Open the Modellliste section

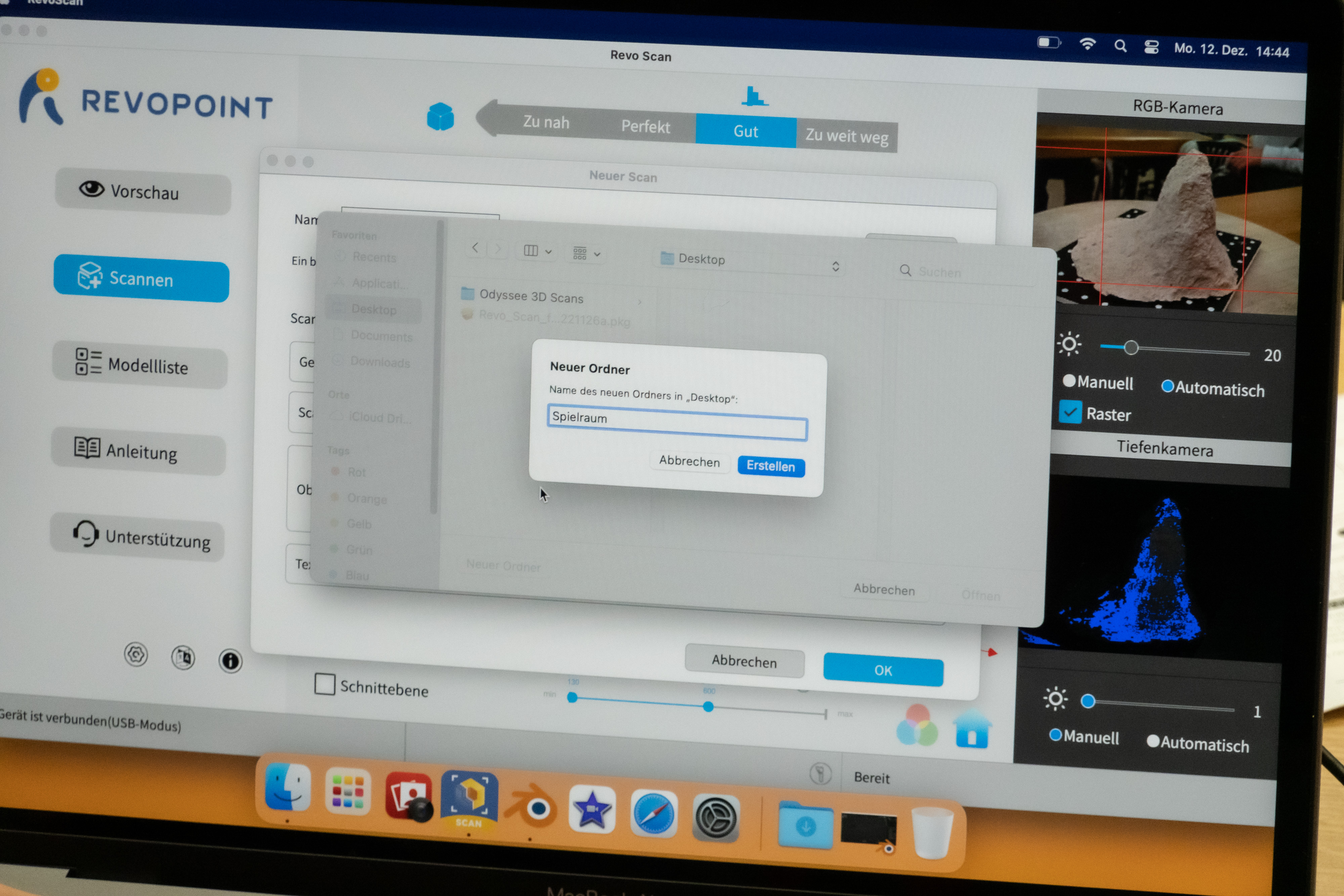coord(140,365)
